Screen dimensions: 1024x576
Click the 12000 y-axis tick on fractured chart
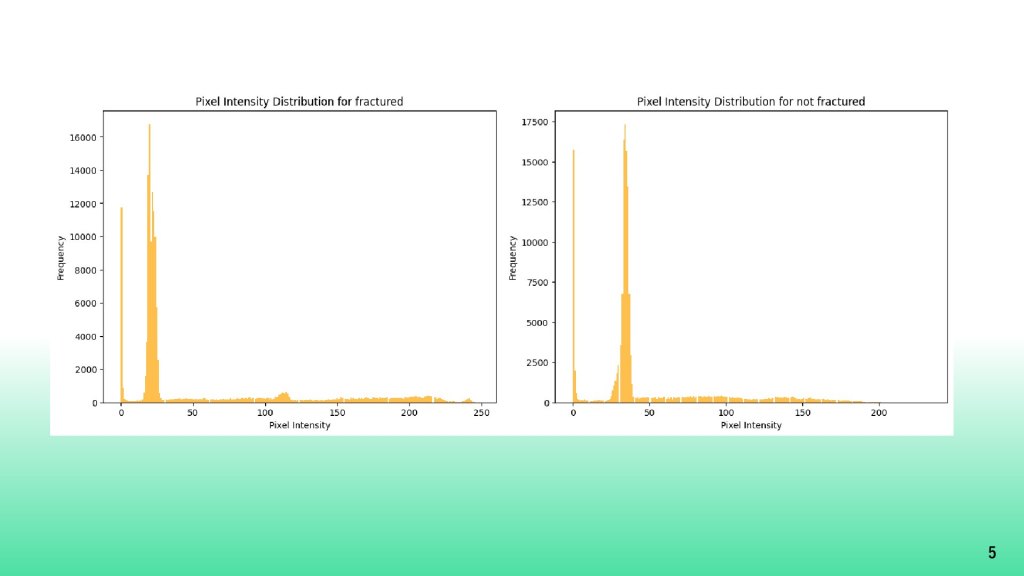tap(82, 204)
